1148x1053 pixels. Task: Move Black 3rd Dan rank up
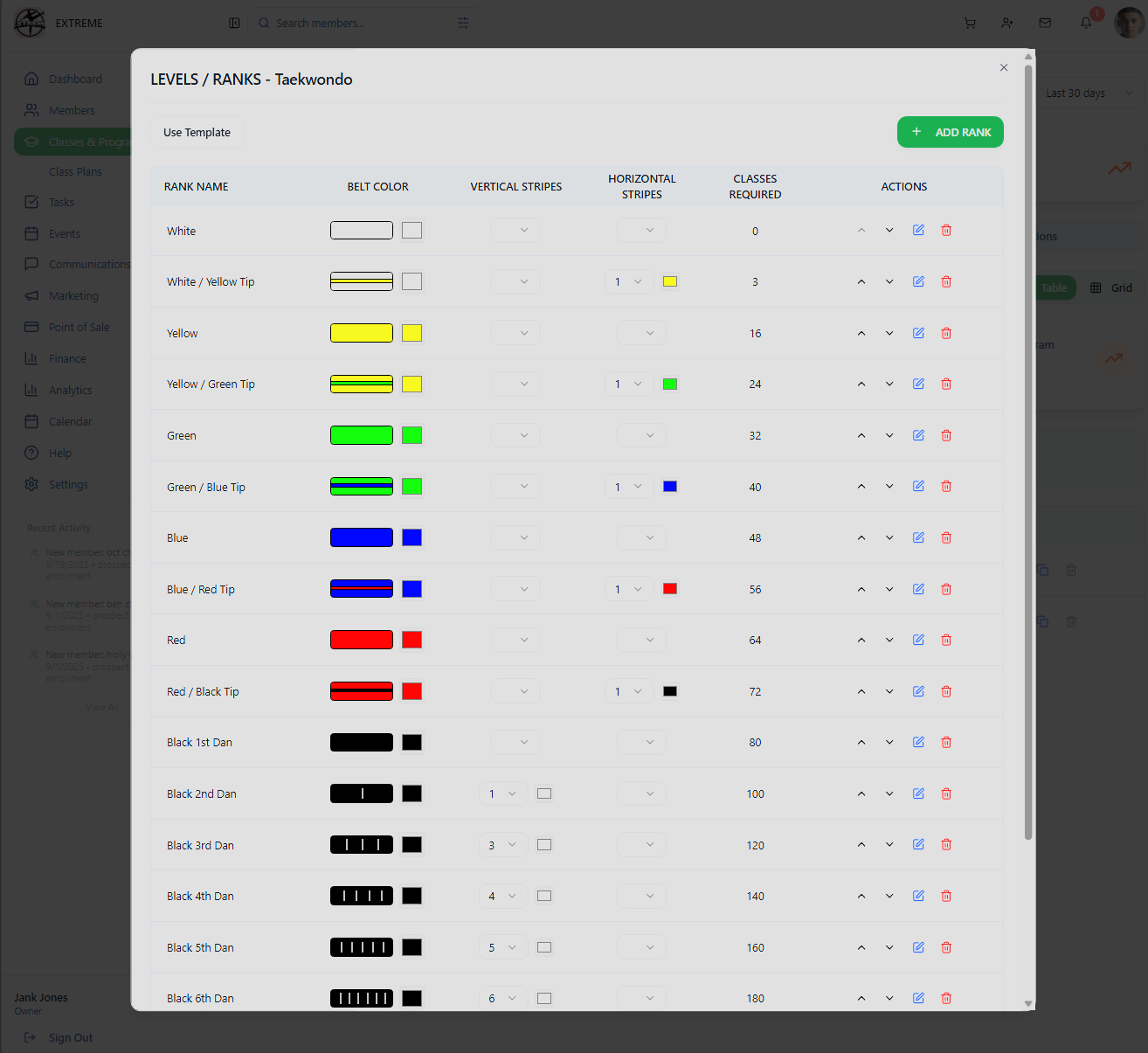point(861,845)
